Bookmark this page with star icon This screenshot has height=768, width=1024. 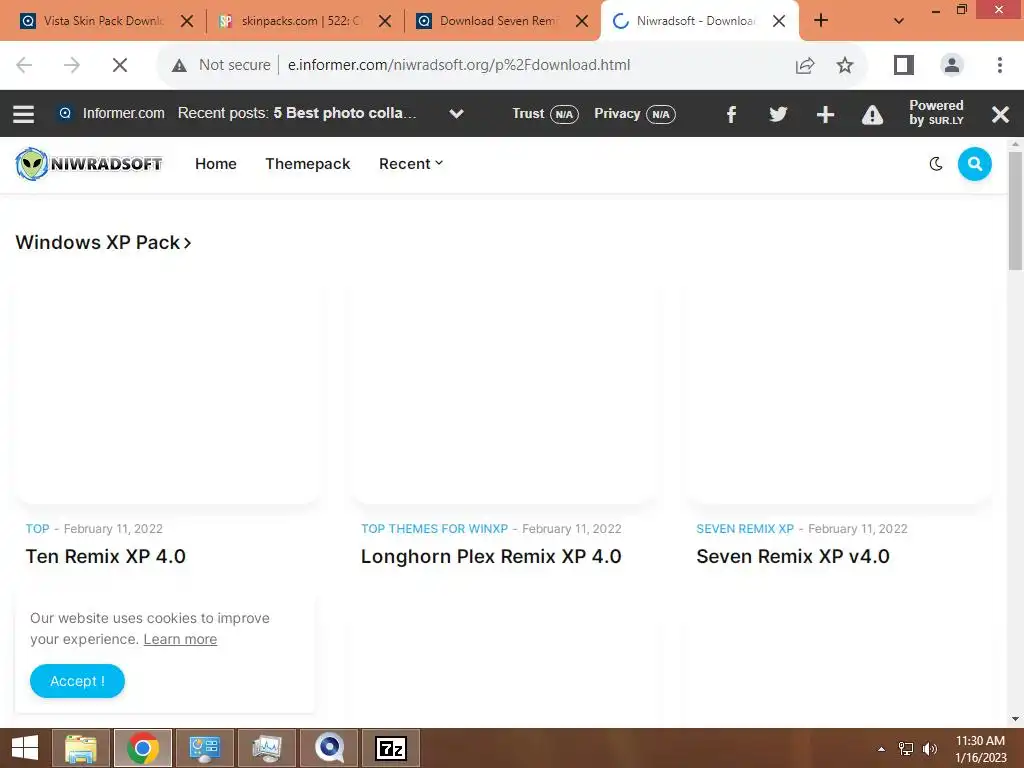[x=845, y=65]
